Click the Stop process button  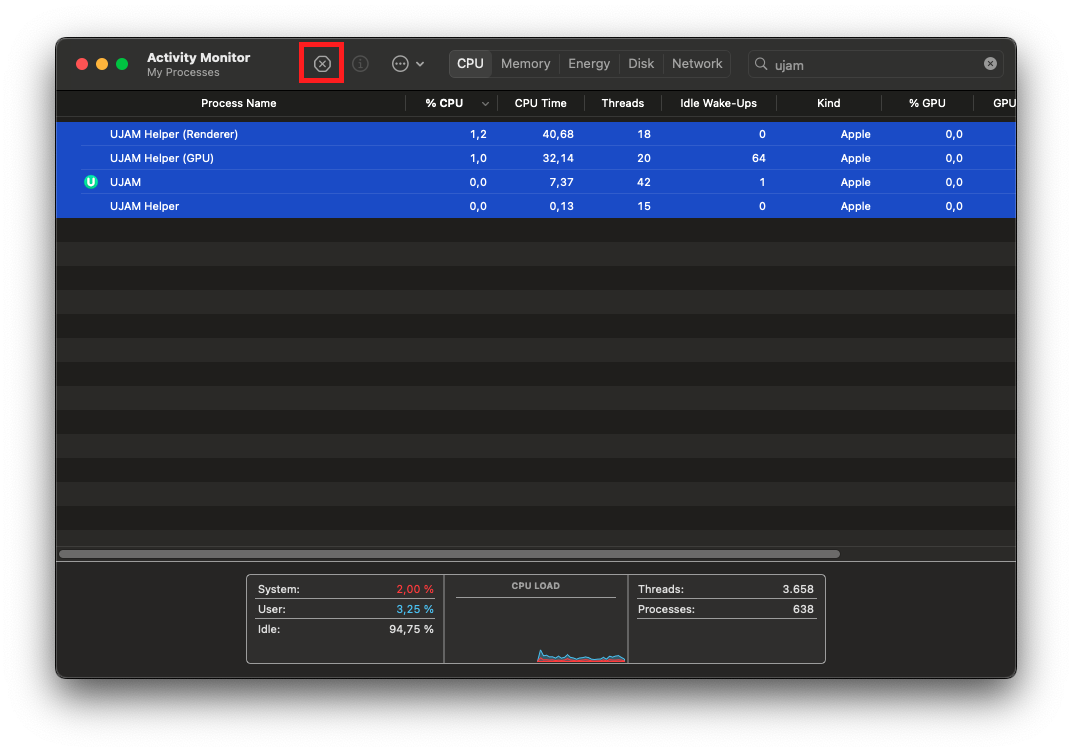pyautogui.click(x=322, y=64)
